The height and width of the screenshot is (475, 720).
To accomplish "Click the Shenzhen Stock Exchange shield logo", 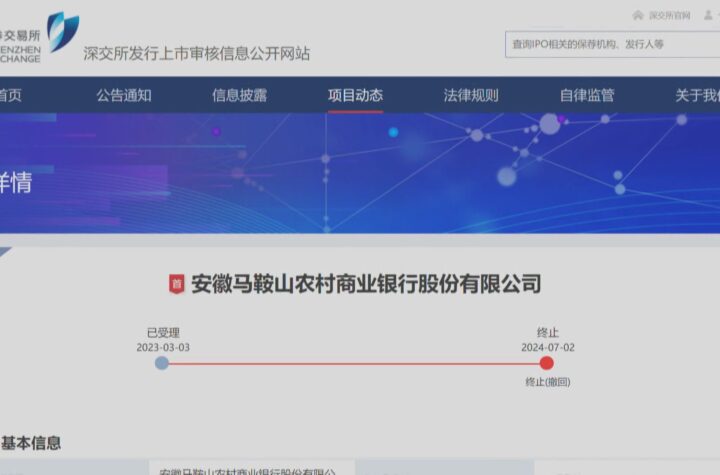I will 63,31.
